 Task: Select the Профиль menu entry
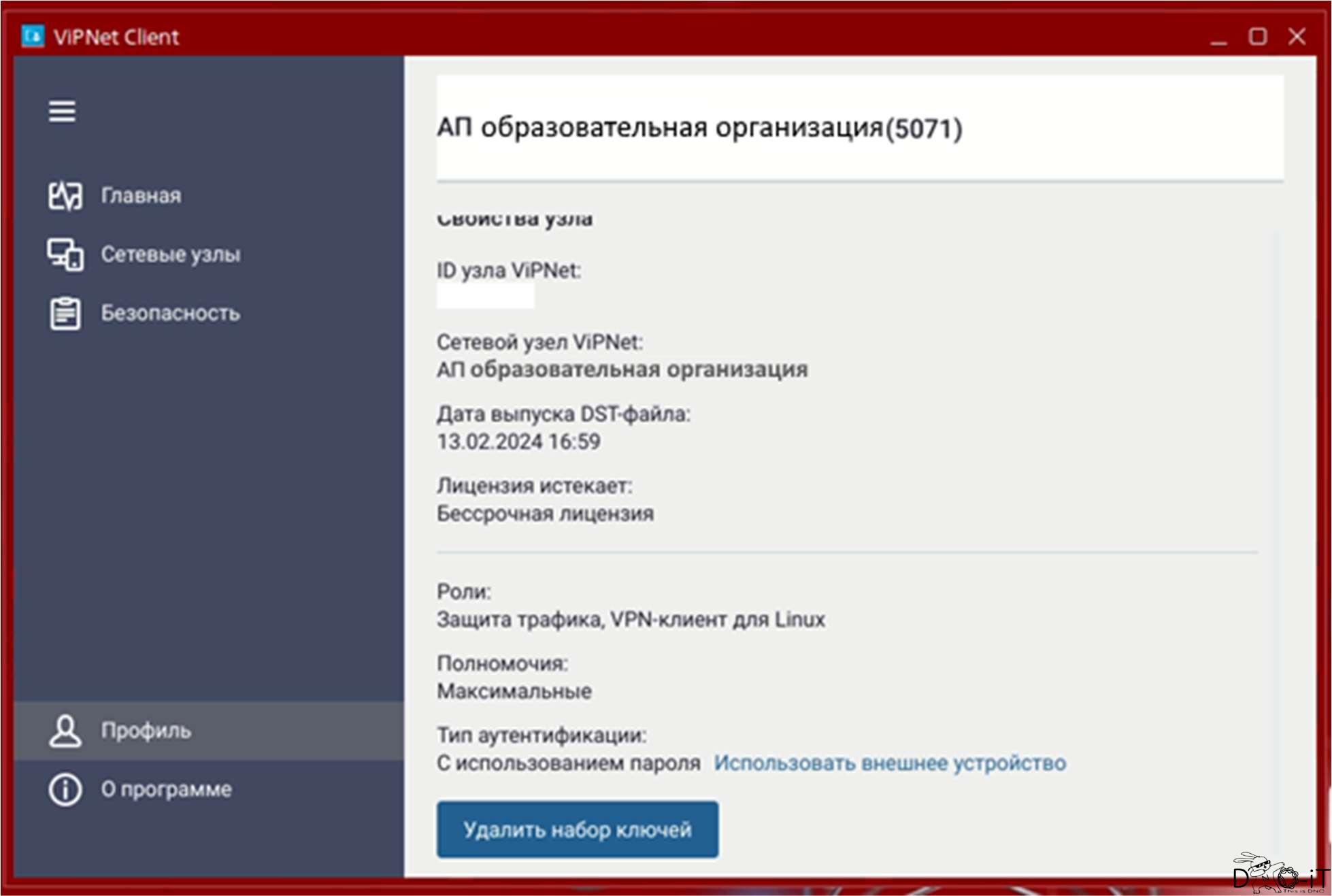(146, 731)
